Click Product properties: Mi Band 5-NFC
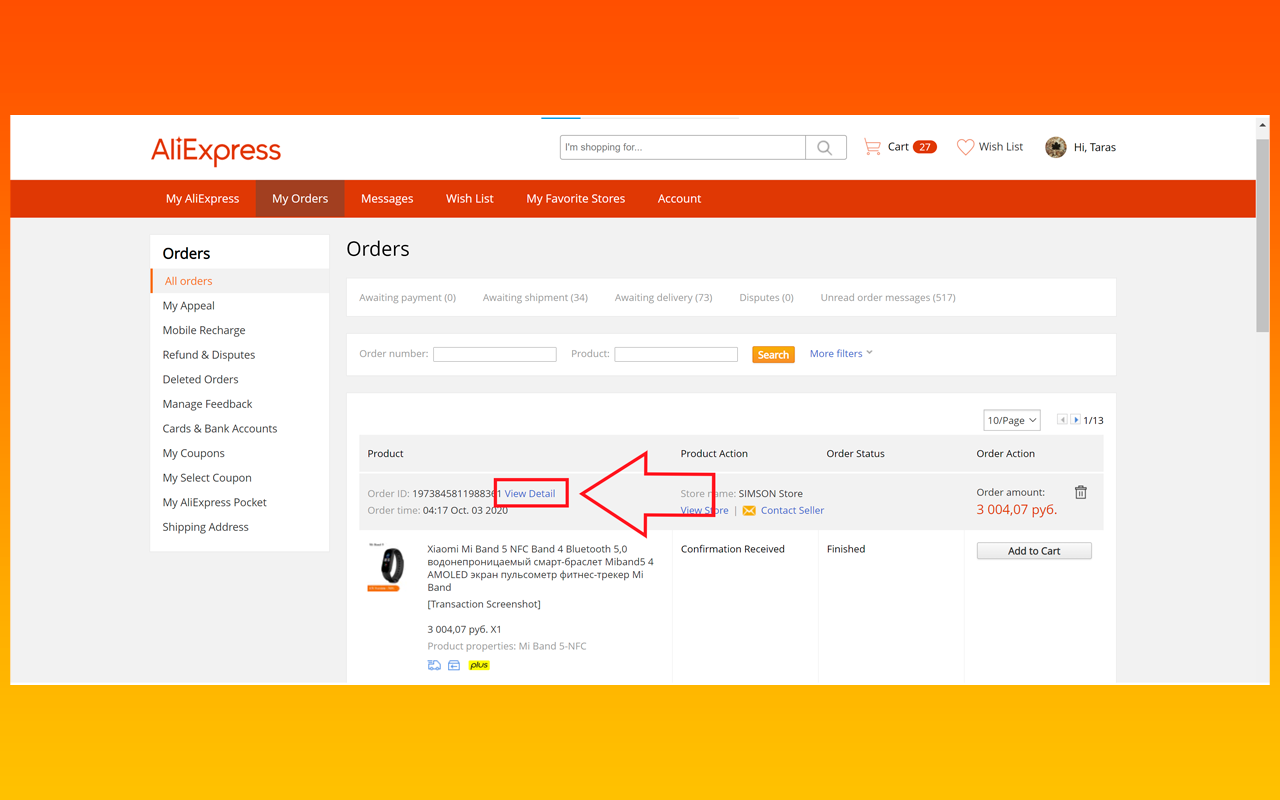 click(507, 646)
